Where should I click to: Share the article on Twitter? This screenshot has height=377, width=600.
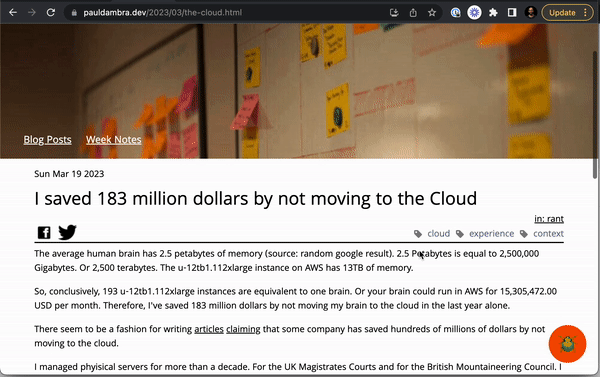(67, 232)
